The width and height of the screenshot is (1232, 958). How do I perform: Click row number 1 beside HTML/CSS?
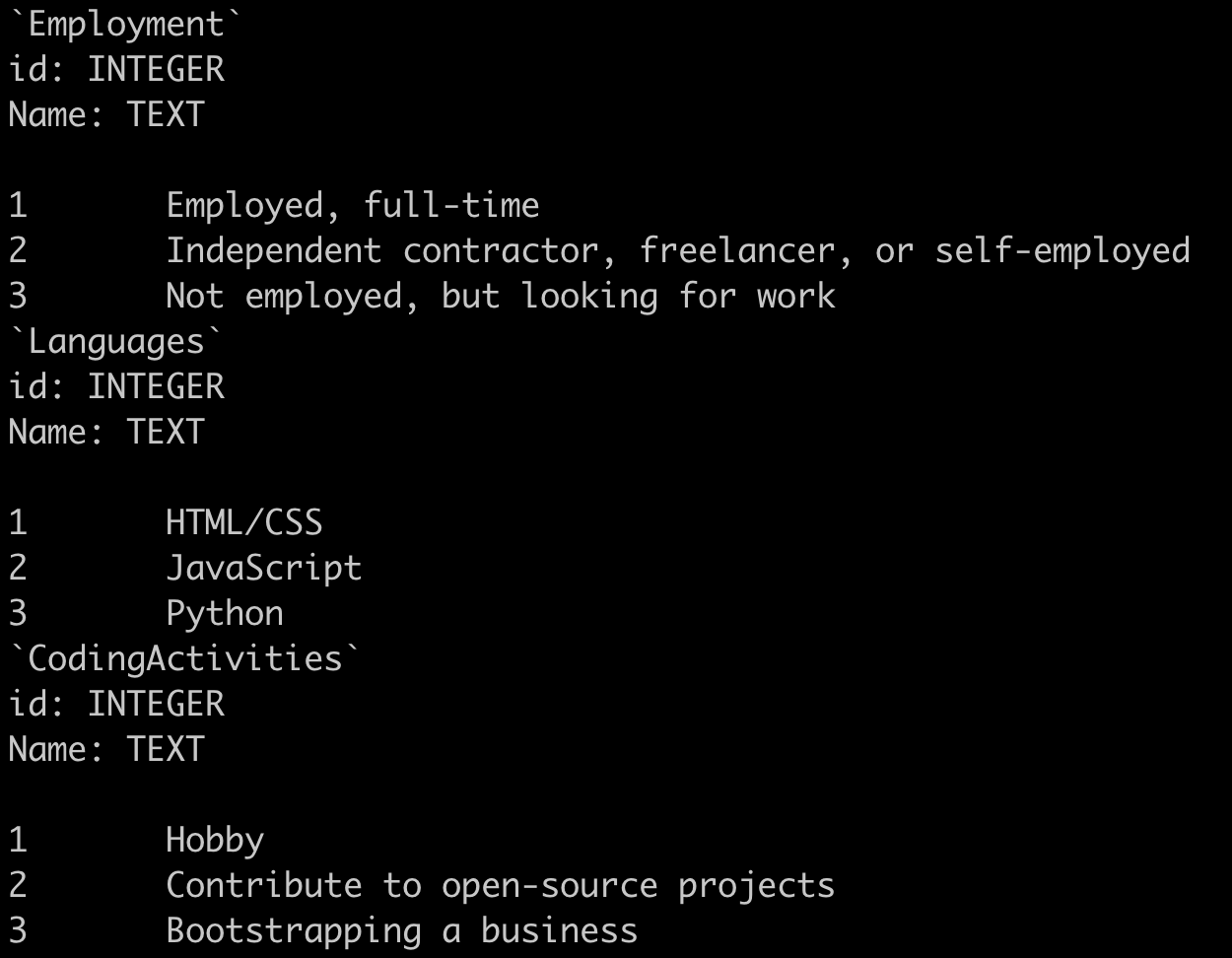[x=18, y=522]
